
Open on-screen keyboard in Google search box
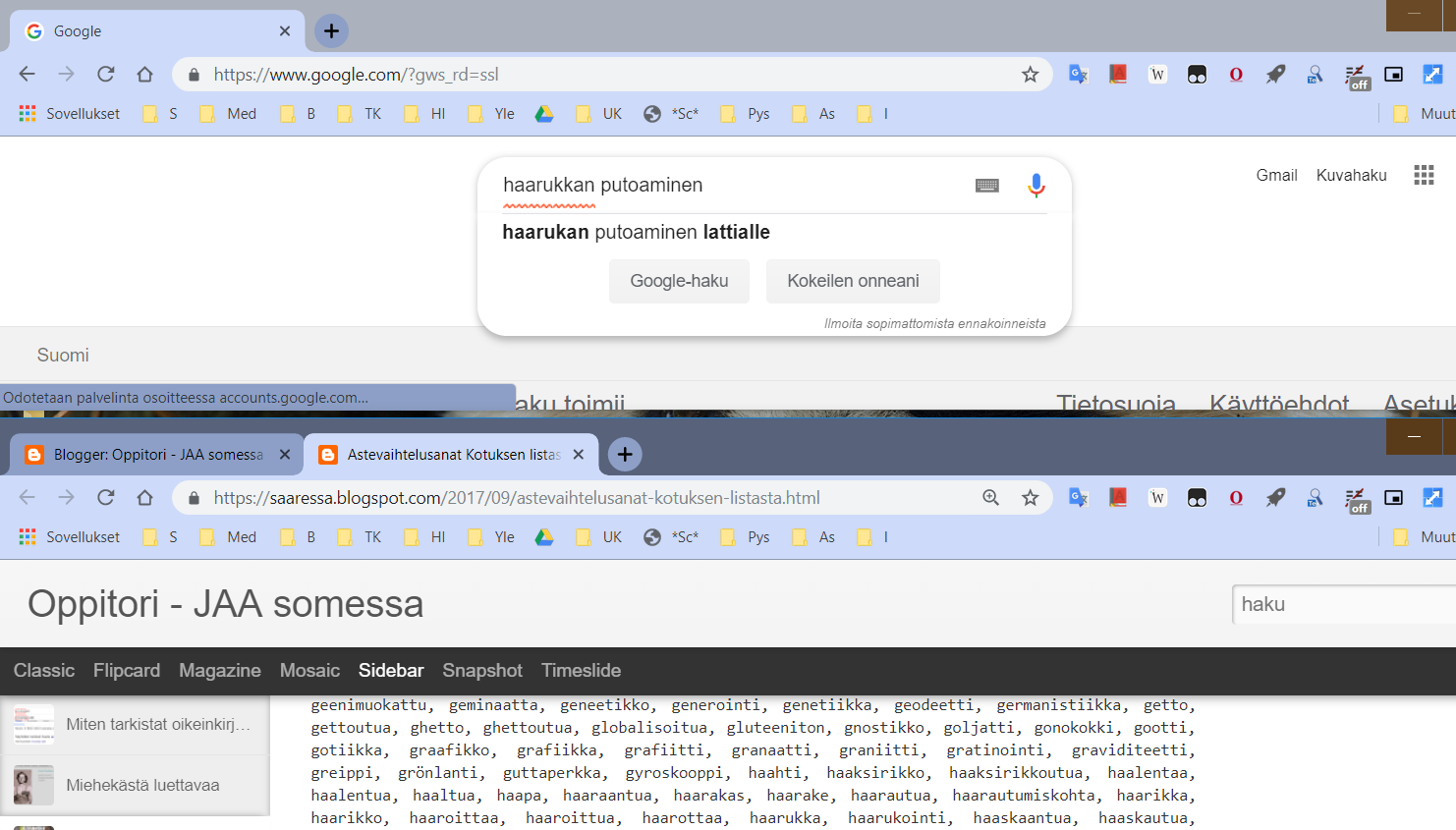(987, 185)
